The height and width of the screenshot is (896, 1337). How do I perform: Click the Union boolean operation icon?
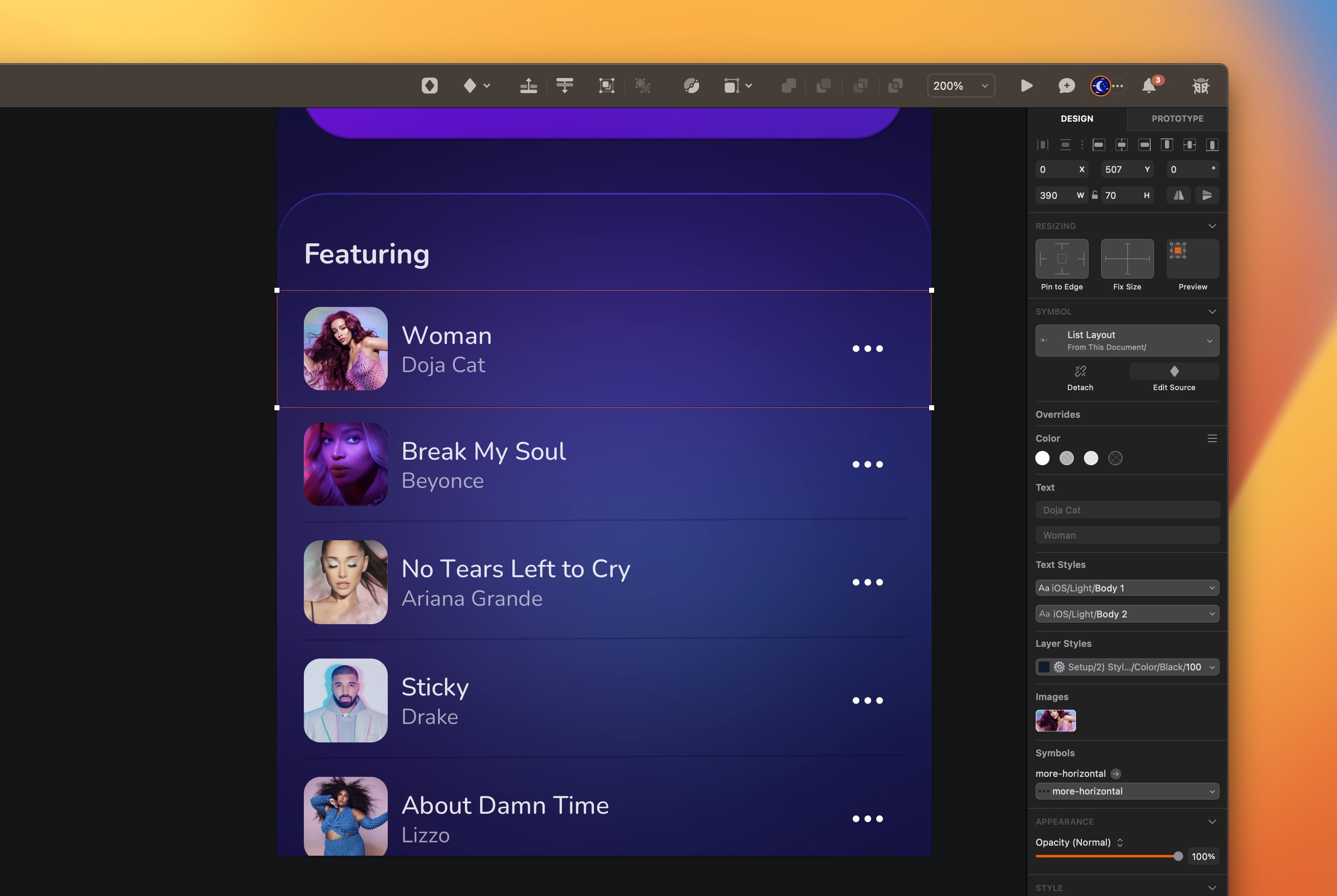click(789, 86)
